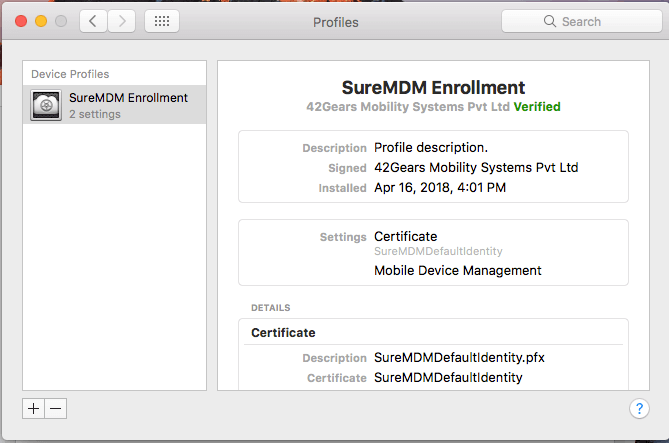Minimize the Profiles window with yellow button
The width and height of the screenshot is (669, 443).
click(x=41, y=21)
